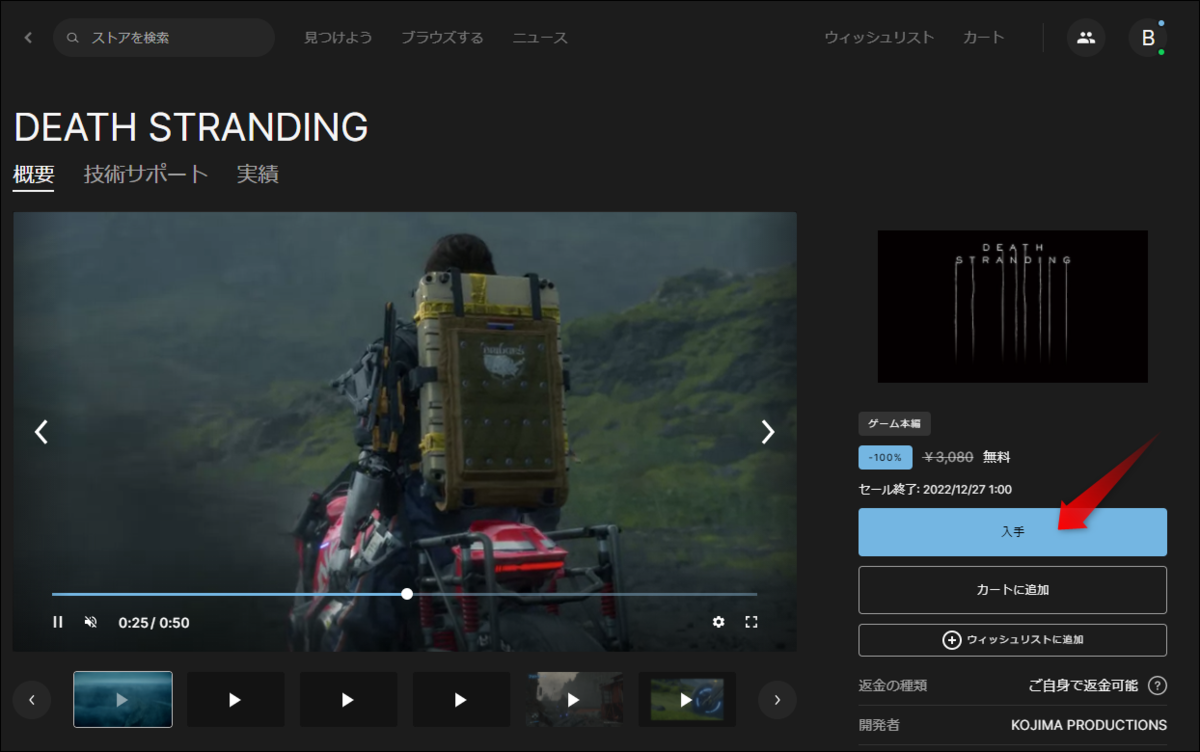Image resolution: width=1200 pixels, height=752 pixels.
Task: Click the DEATH STRANDING page title
Action: (191, 127)
